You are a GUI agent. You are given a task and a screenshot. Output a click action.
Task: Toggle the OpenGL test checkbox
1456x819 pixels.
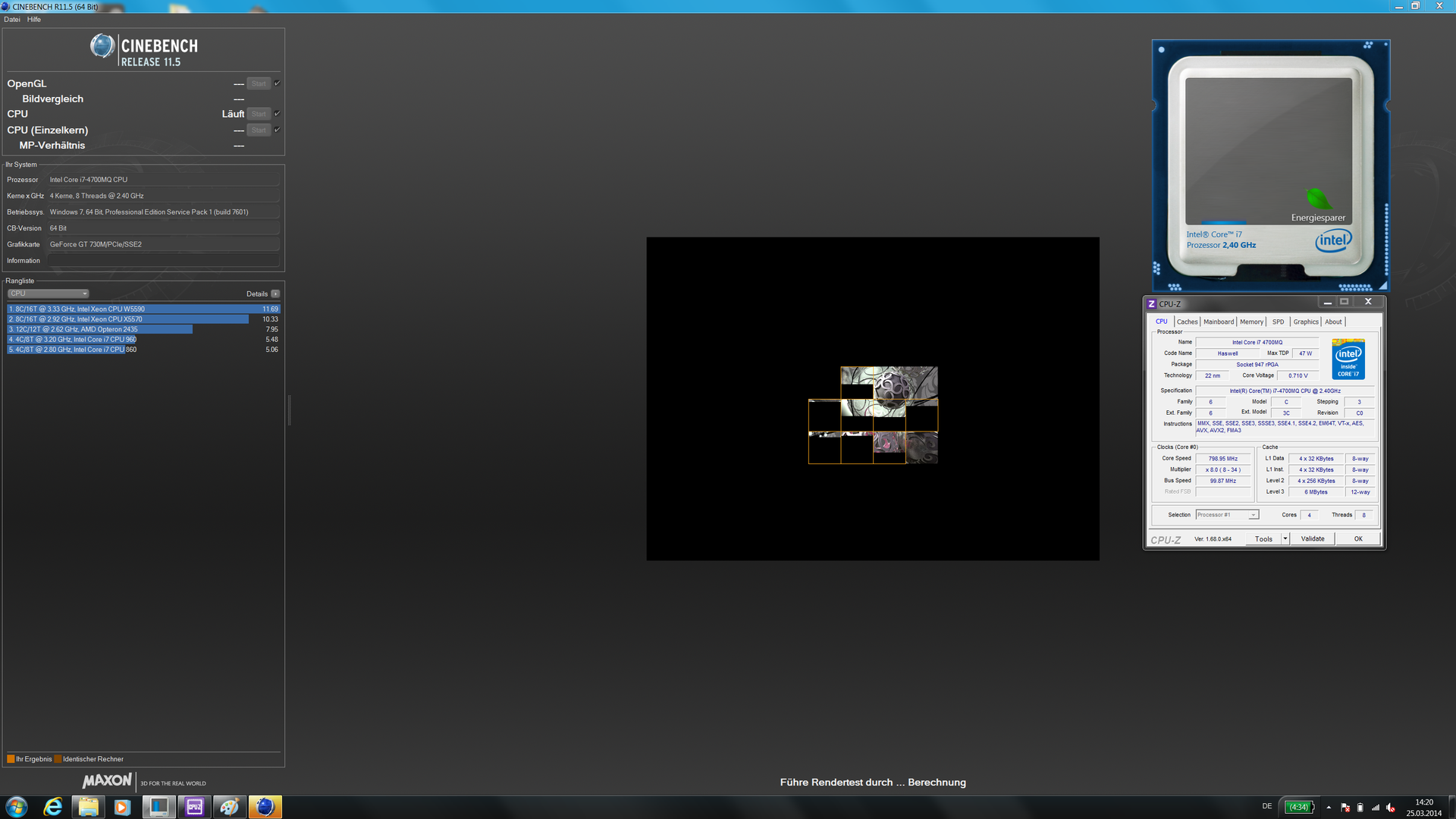click(278, 83)
